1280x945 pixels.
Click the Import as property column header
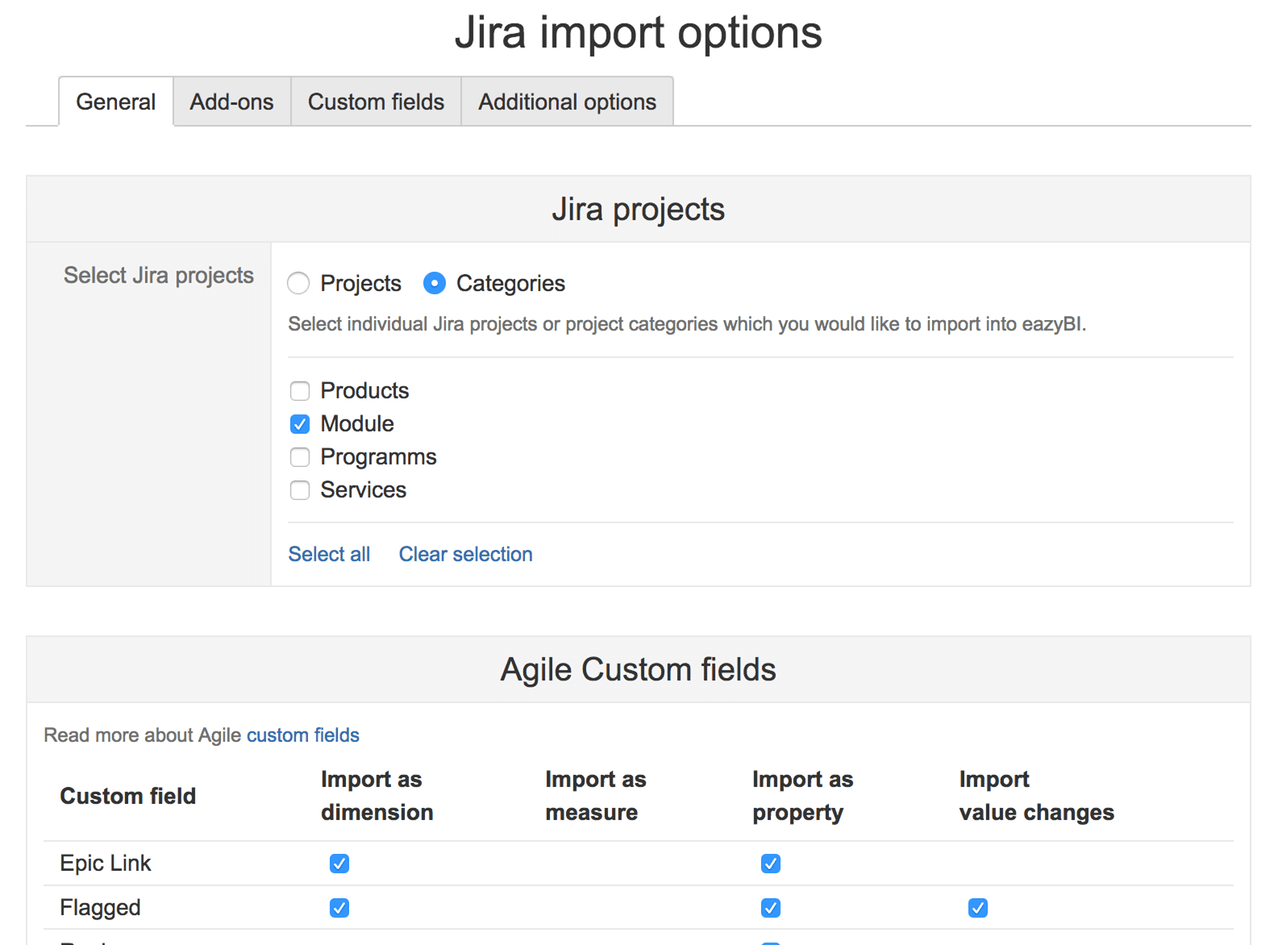pos(803,796)
